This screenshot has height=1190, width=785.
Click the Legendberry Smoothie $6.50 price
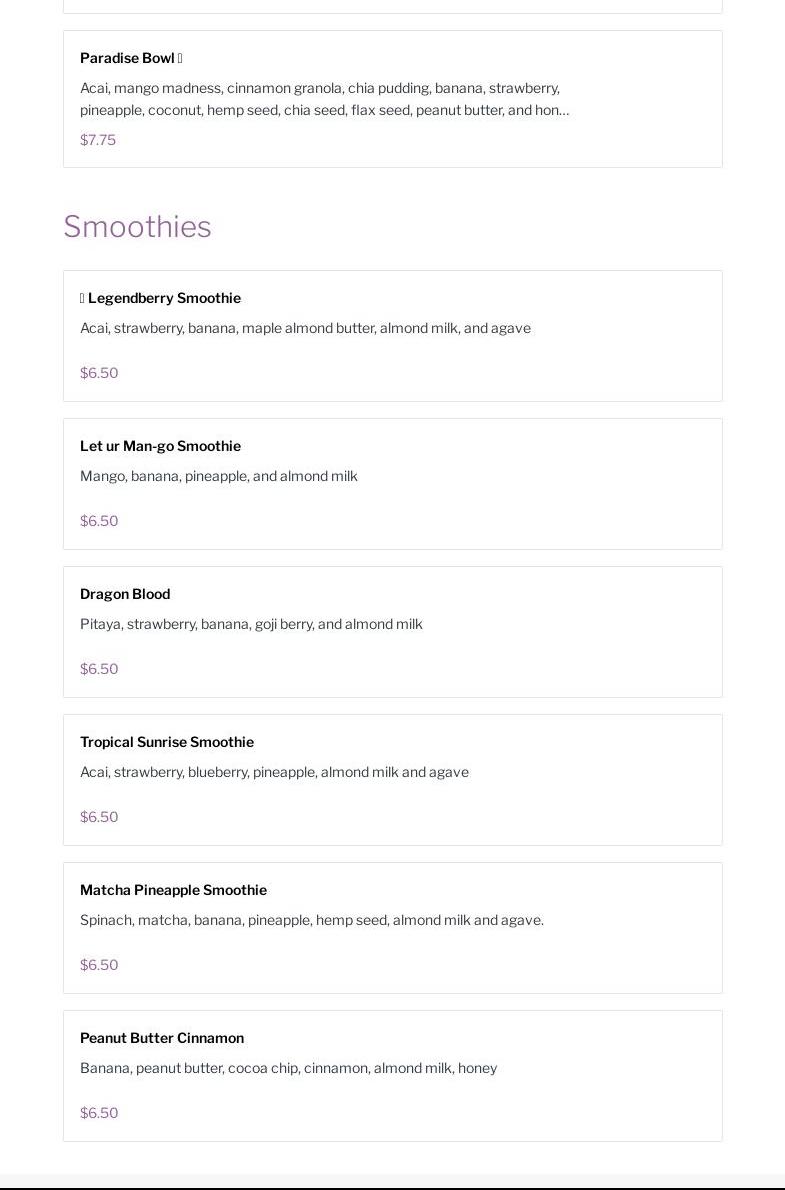click(99, 373)
